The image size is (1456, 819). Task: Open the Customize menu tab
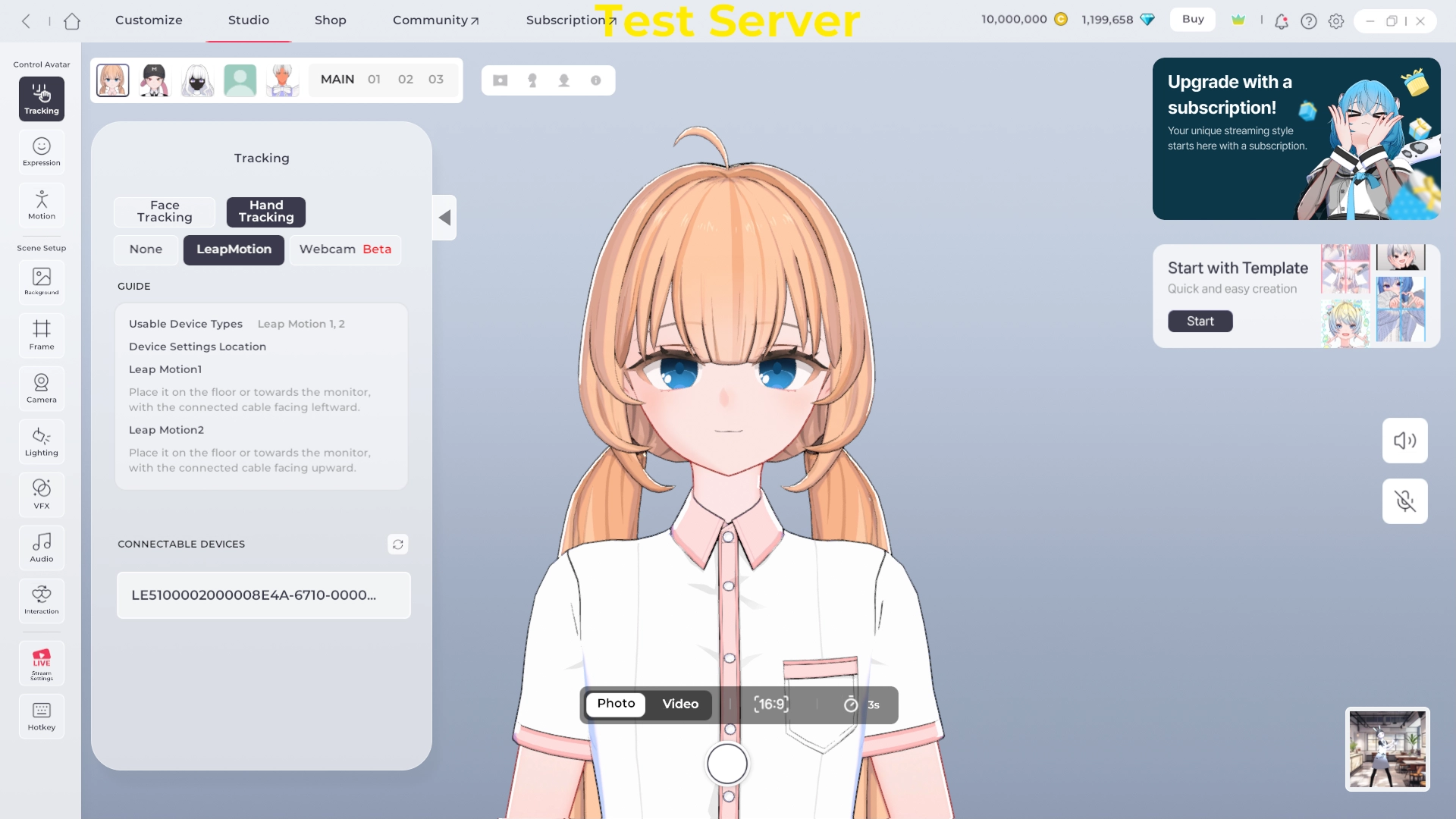tap(149, 20)
